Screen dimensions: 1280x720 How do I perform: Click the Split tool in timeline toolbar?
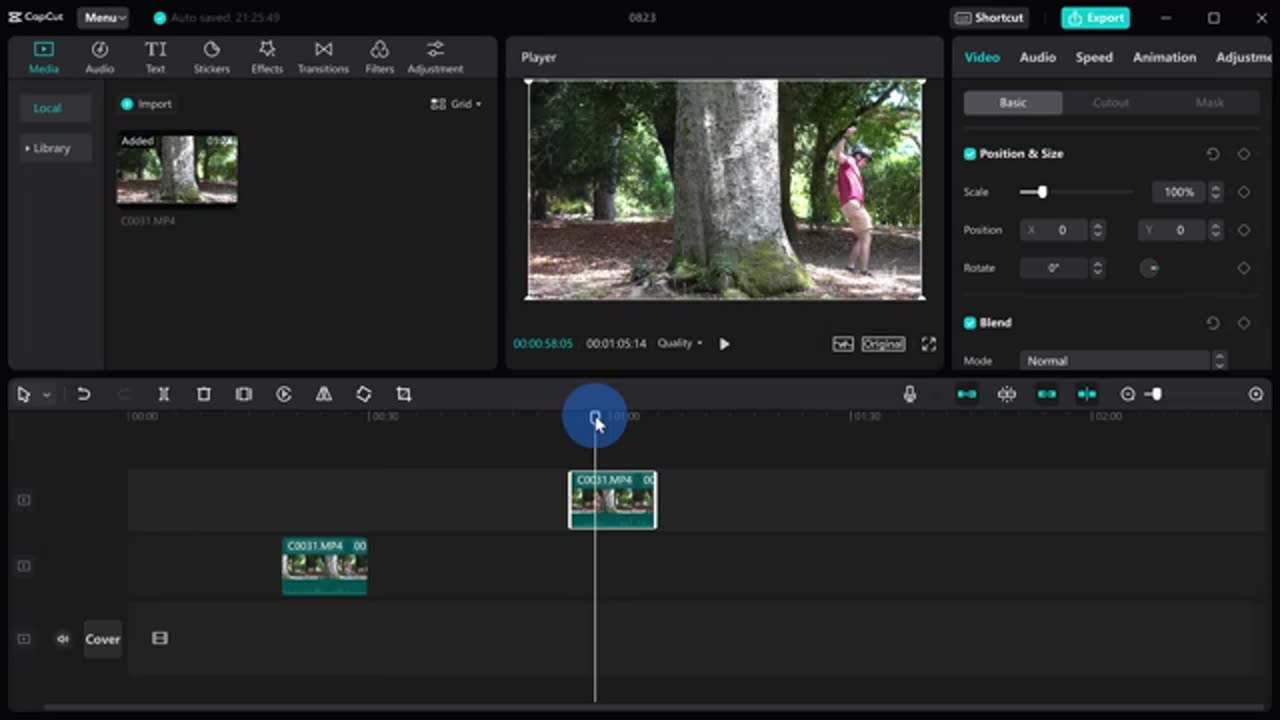click(x=164, y=394)
